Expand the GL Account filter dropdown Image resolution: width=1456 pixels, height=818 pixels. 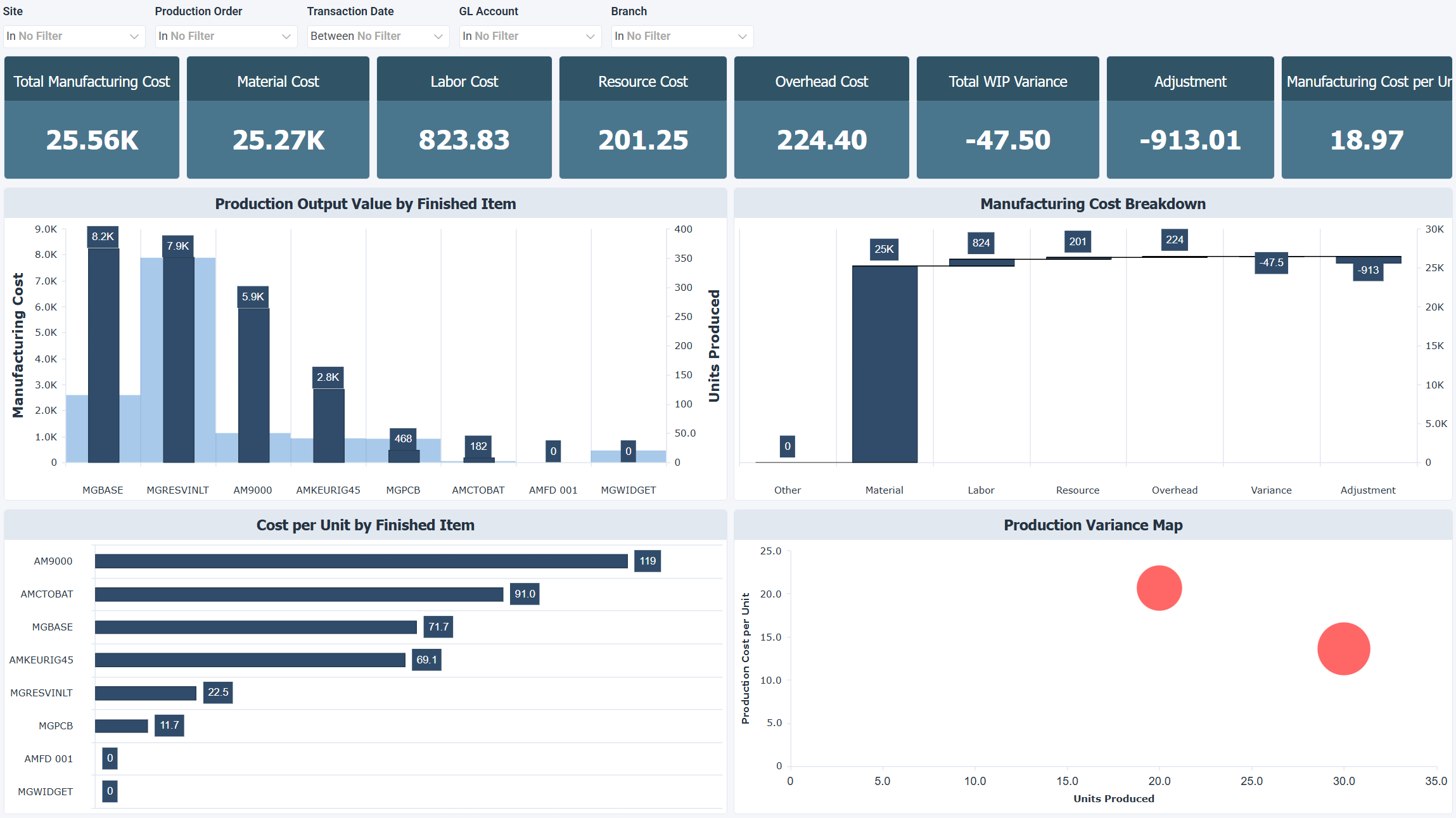(x=530, y=36)
